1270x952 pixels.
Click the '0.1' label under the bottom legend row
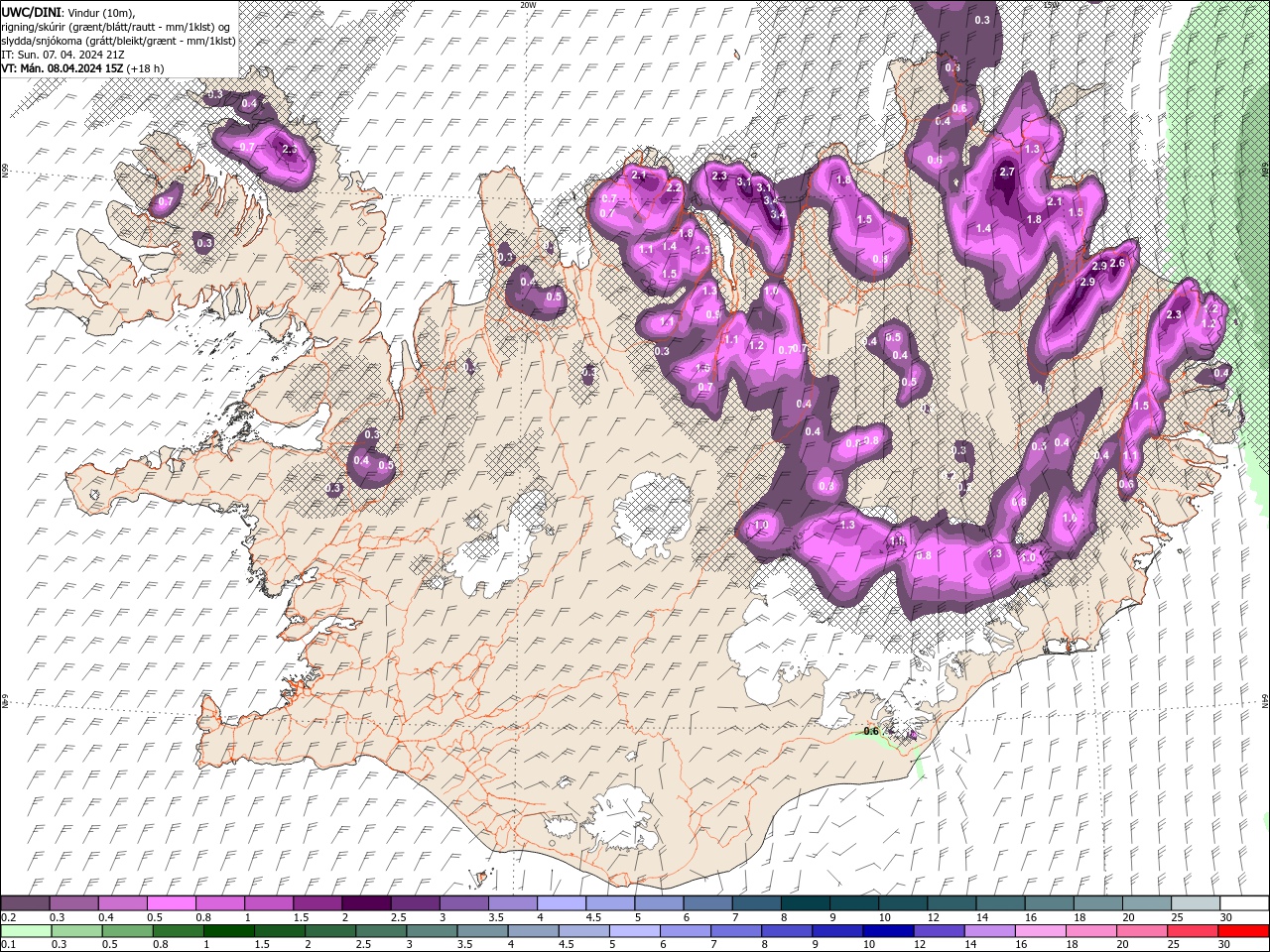pos(9,945)
